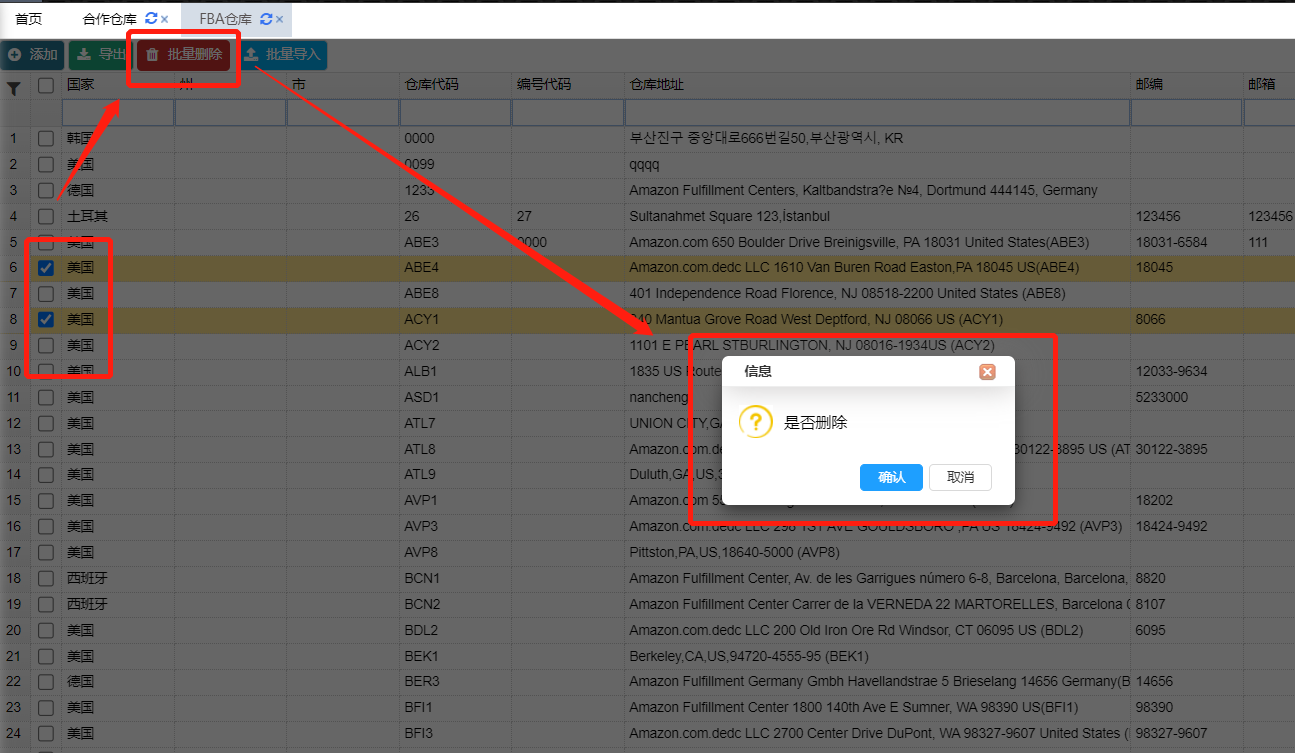Toggle the select-all checkbox in header
Screen dimensions: 1295x753
coord(46,86)
